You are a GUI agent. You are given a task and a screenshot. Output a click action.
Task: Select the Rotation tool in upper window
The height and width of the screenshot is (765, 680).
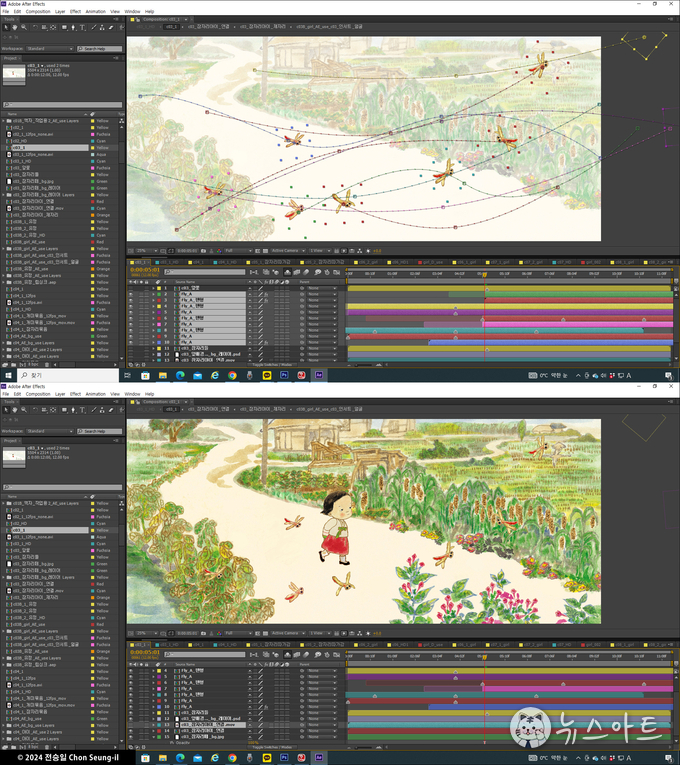pyautogui.click(x=35, y=27)
